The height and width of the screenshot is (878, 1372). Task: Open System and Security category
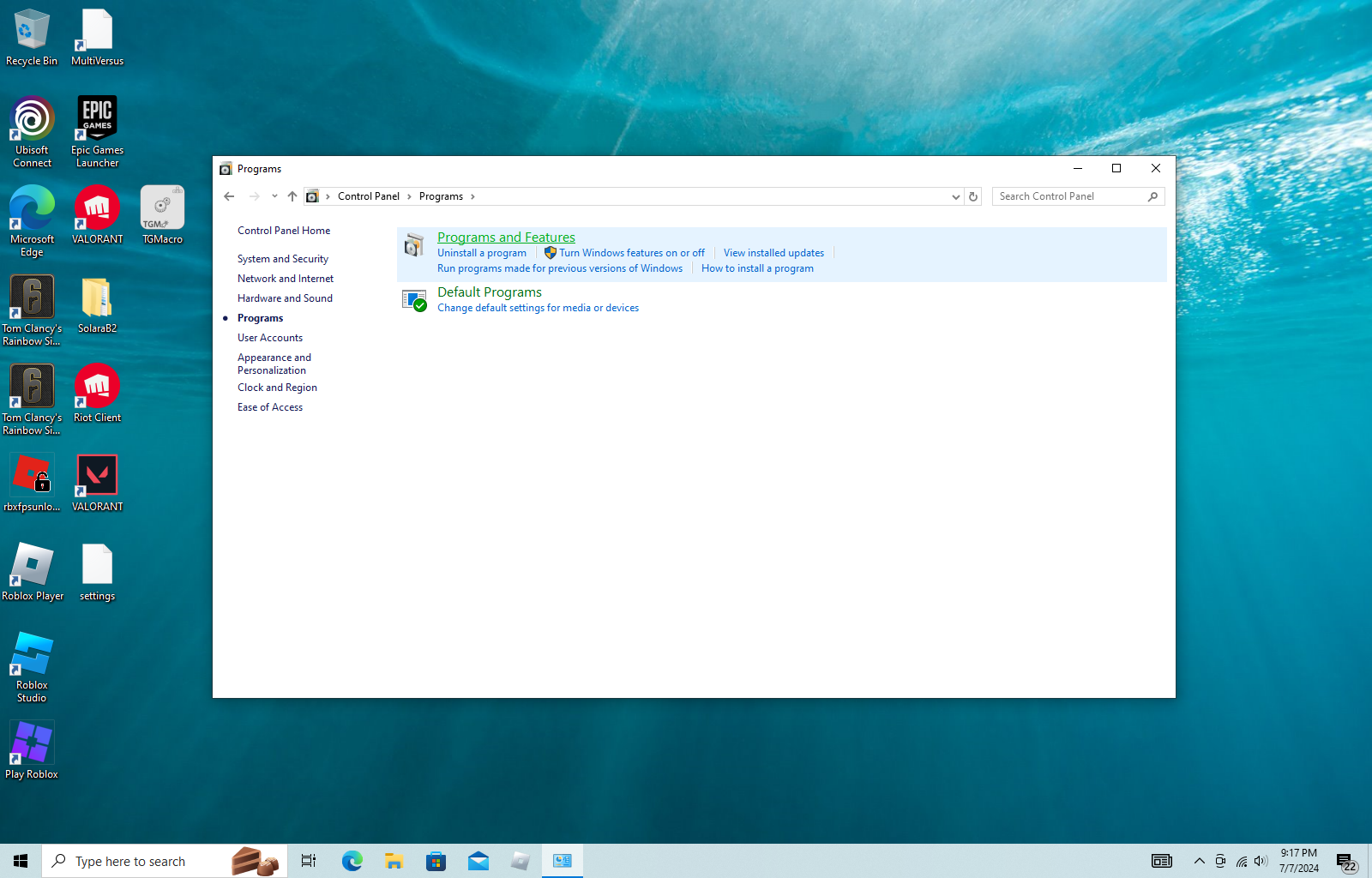coord(283,259)
